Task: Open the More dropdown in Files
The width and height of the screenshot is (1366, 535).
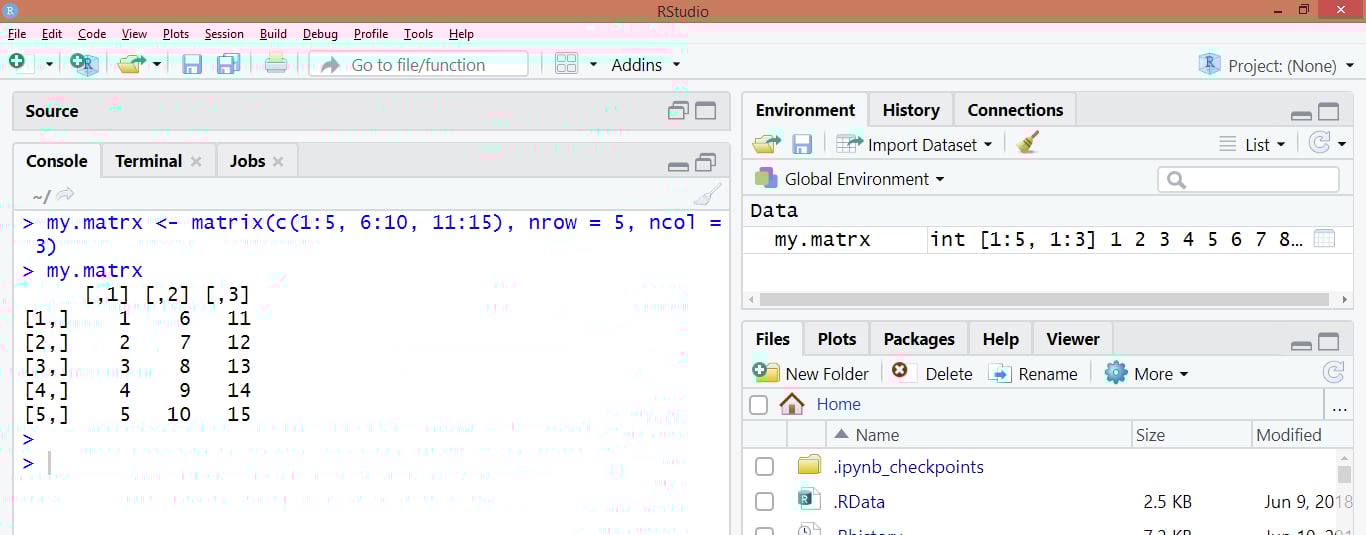Action: 1147,373
